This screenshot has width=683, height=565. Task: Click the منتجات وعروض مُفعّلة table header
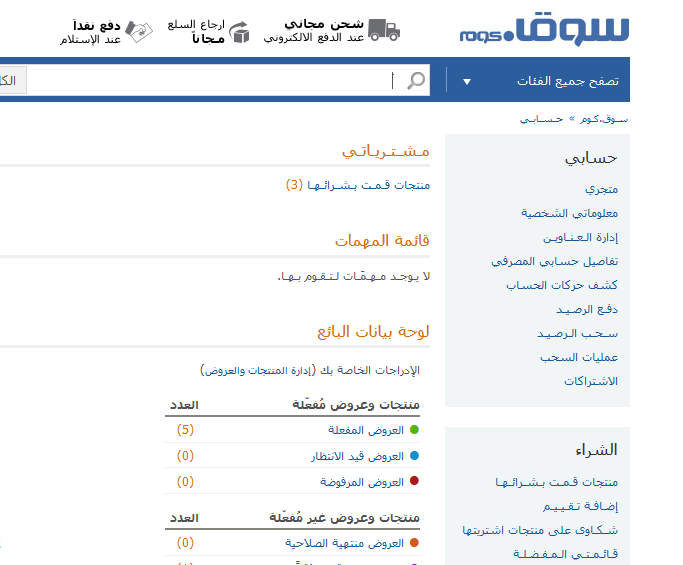[x=355, y=405]
